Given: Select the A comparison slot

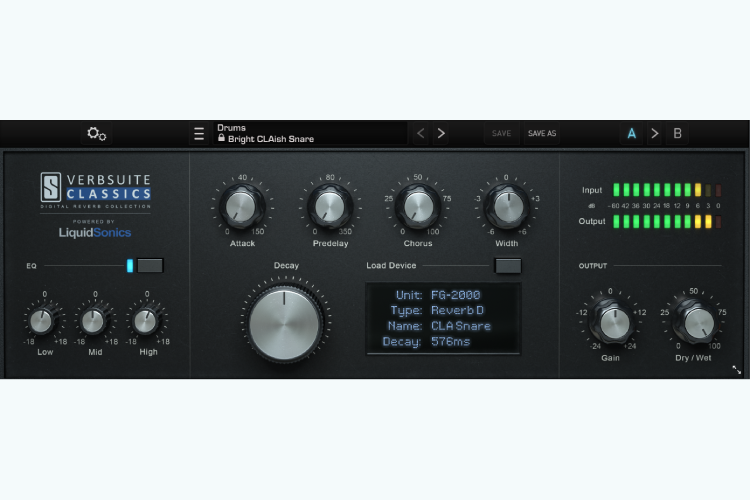Looking at the screenshot, I should (x=631, y=133).
